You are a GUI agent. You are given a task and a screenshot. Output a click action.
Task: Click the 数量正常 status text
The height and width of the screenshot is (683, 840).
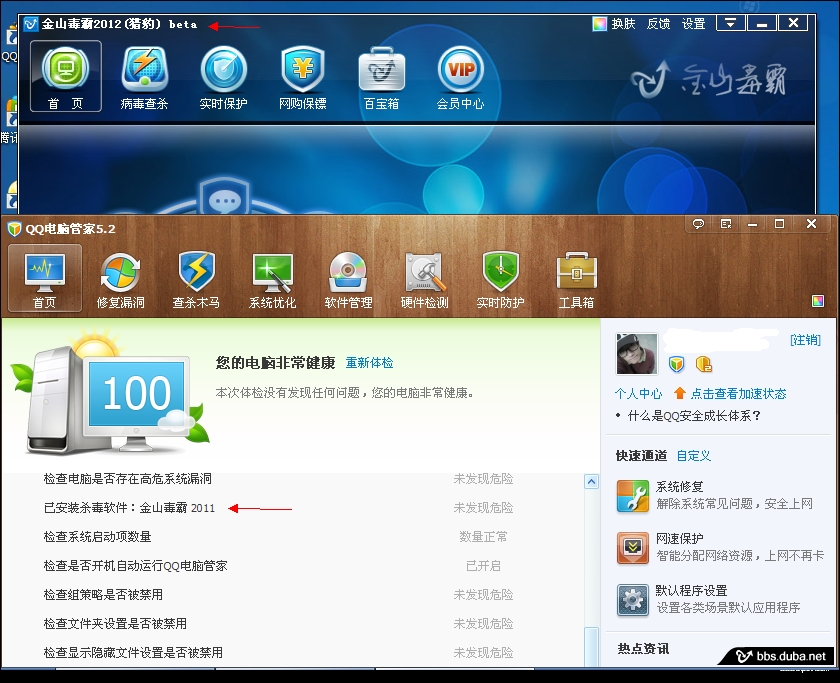[483, 536]
